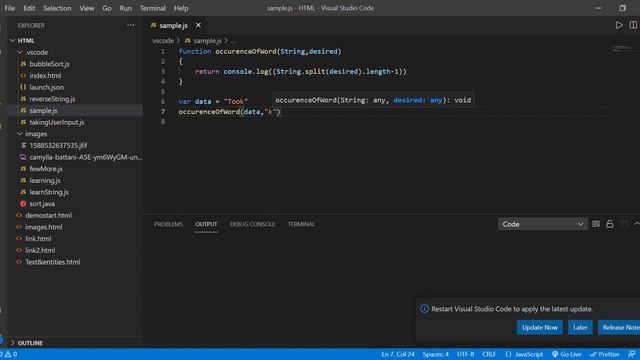Screen dimensions: 640x360
Task: Open Explorer more actions ellipsis
Action: click(130, 25)
